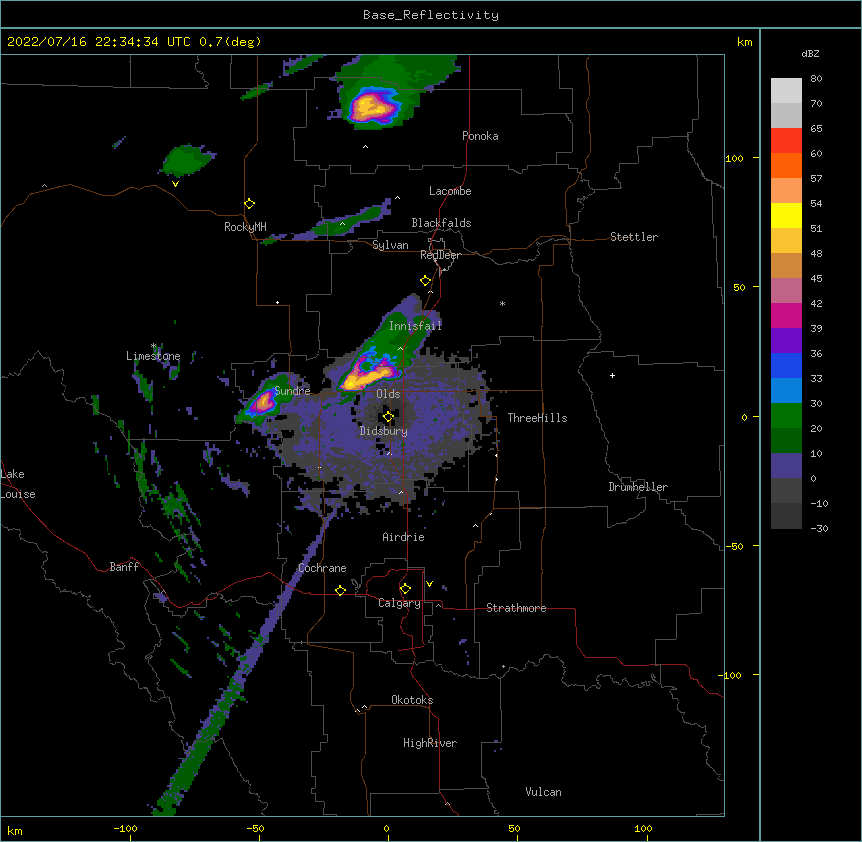Screen dimensions: 862x842
Task: Click the ThreeHills town label
Action: (x=537, y=418)
